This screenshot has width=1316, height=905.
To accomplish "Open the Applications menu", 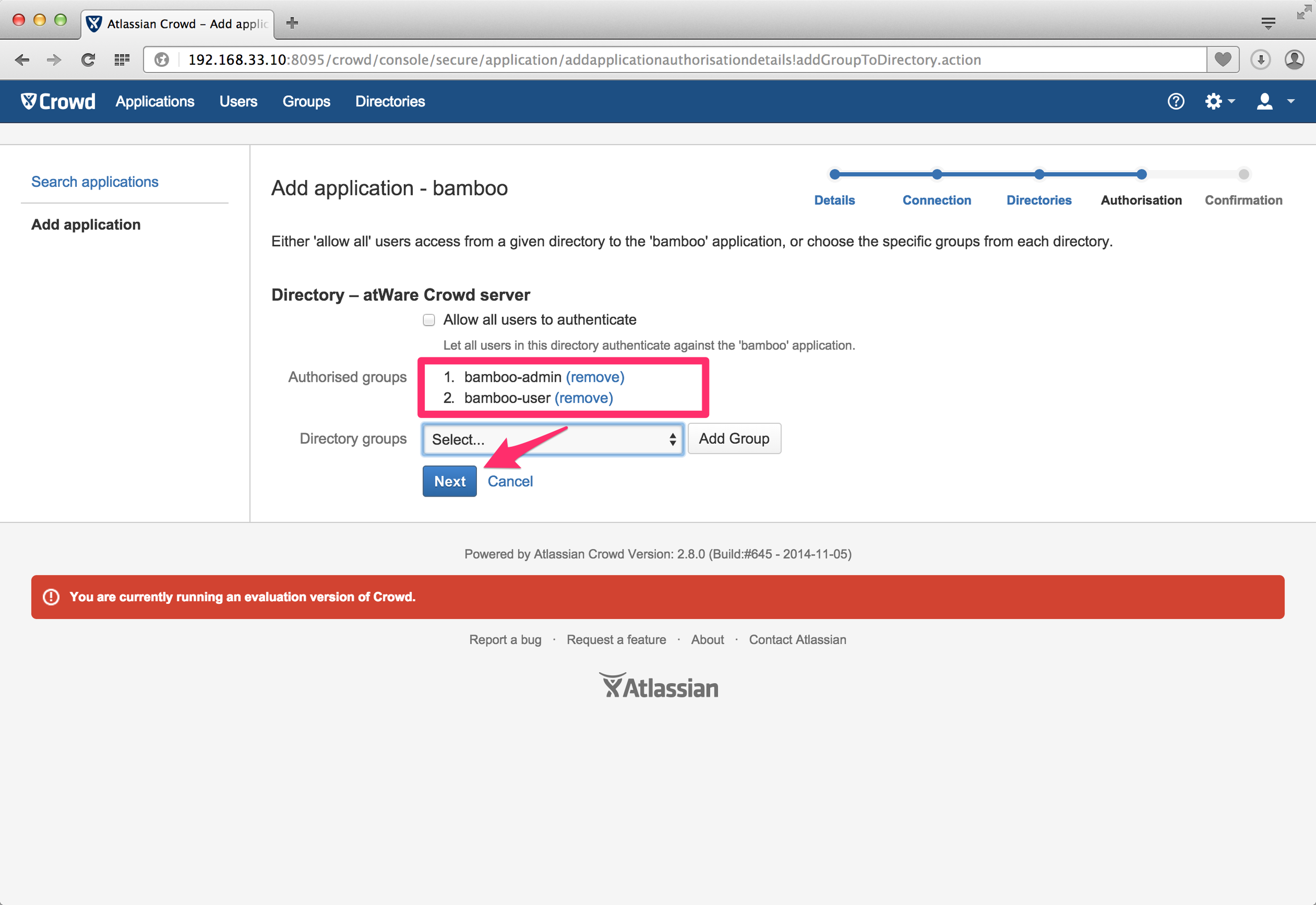I will [155, 102].
